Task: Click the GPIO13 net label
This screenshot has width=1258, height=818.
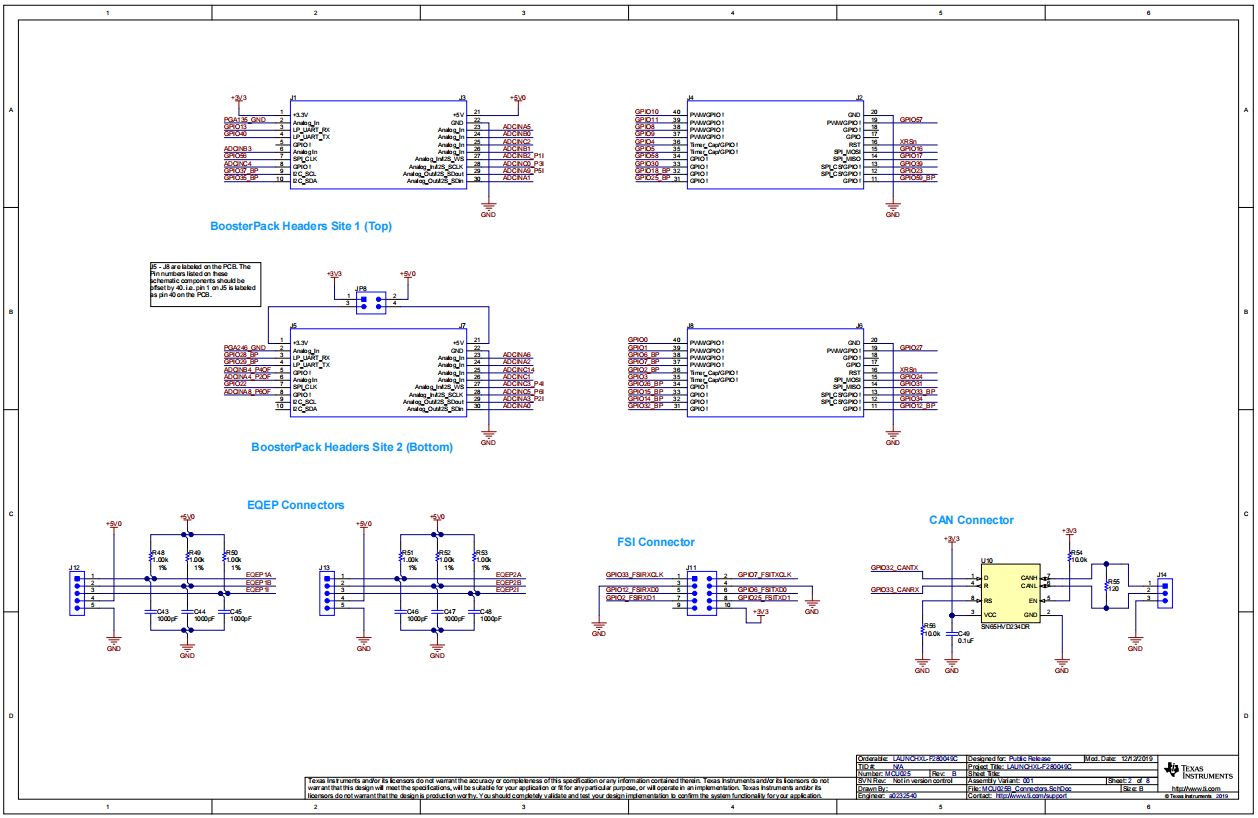Action: (x=235, y=127)
